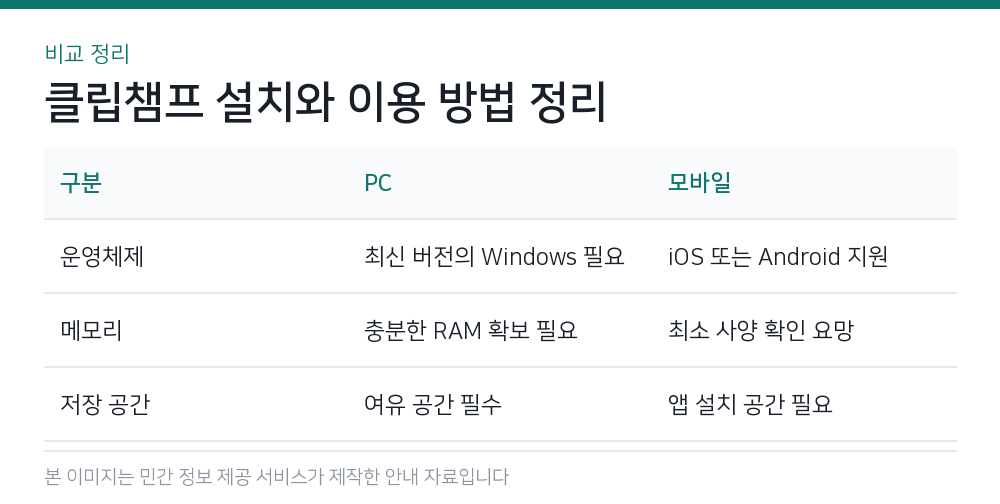Click the cell '앱 설치 공간 필요'
The height and width of the screenshot is (504, 1000).
point(750,404)
